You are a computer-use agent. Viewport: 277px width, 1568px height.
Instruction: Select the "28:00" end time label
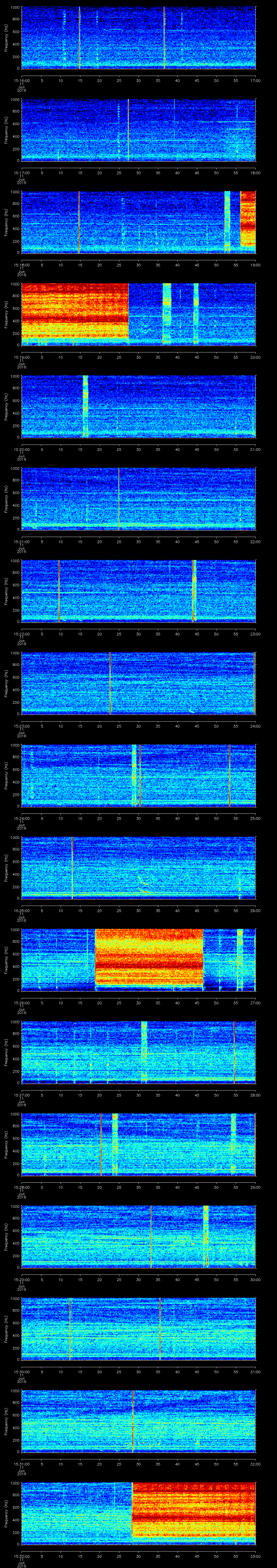point(255,1095)
